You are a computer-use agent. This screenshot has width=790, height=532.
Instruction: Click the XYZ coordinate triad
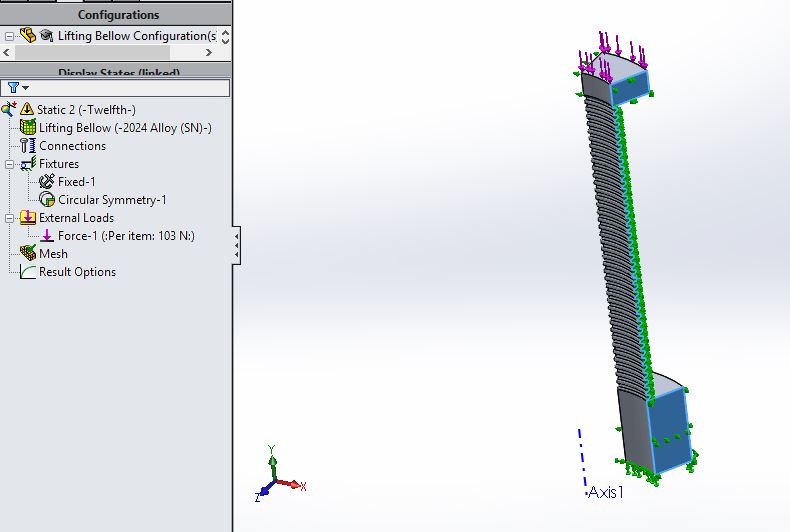280,474
